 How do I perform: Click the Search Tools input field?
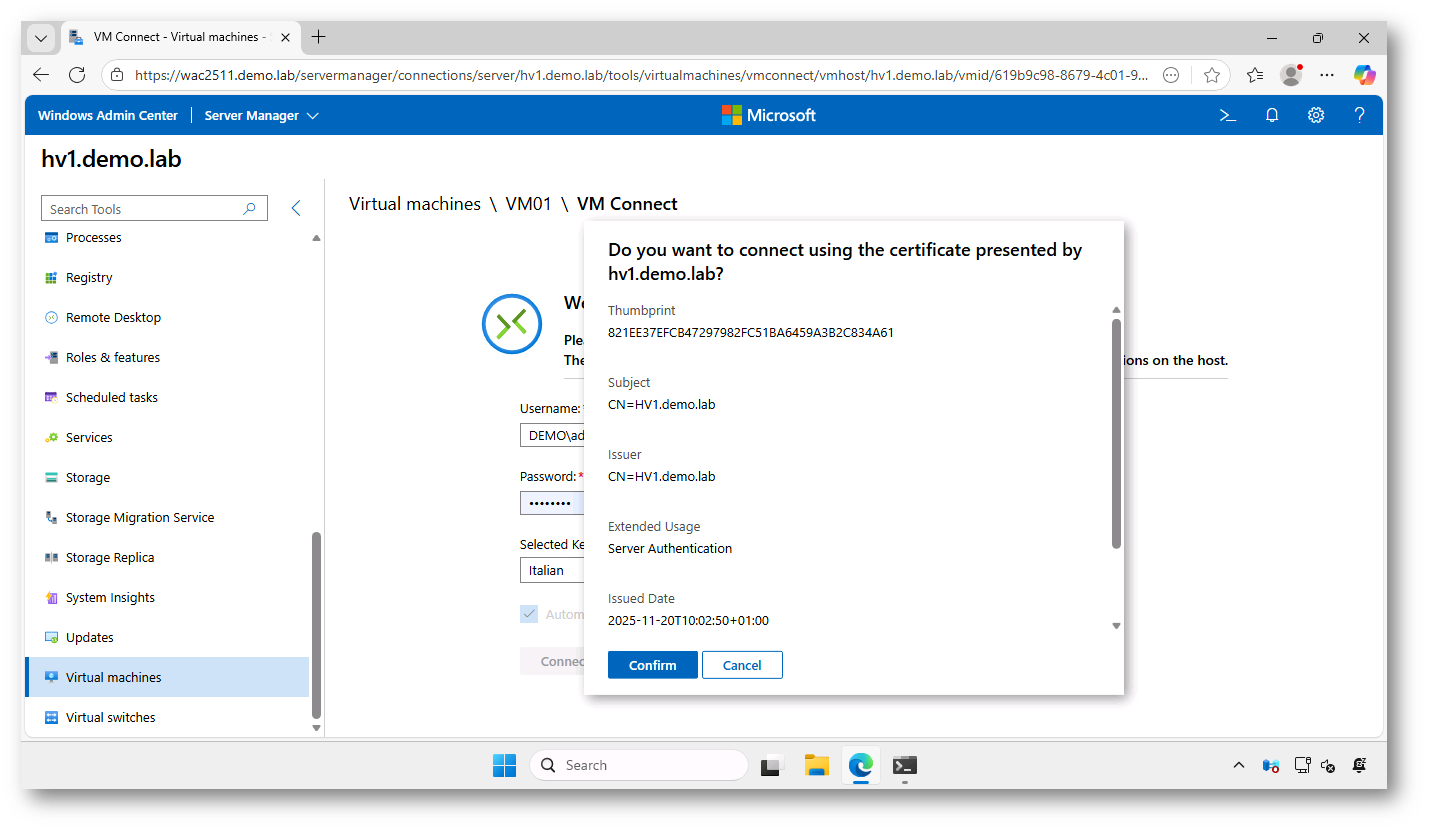coord(145,209)
